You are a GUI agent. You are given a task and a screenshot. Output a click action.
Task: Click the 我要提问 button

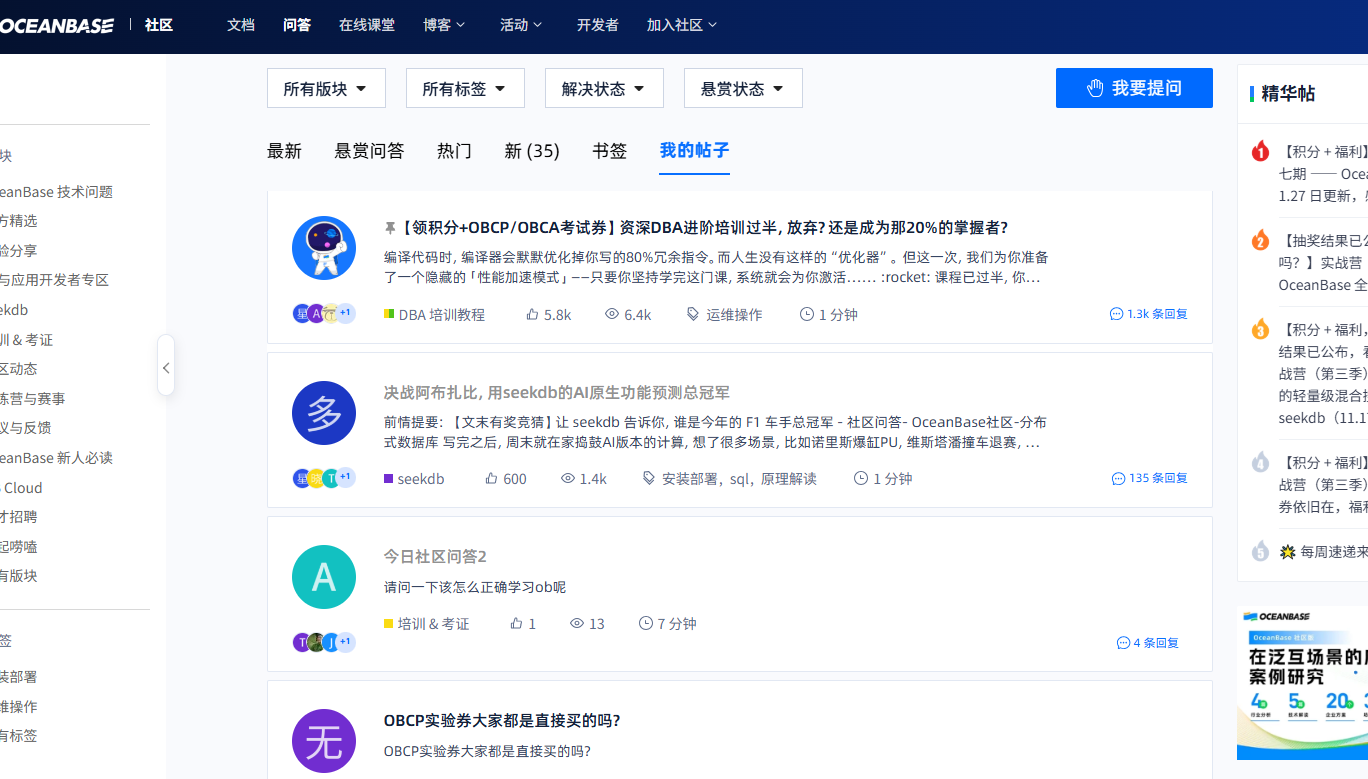point(1134,88)
